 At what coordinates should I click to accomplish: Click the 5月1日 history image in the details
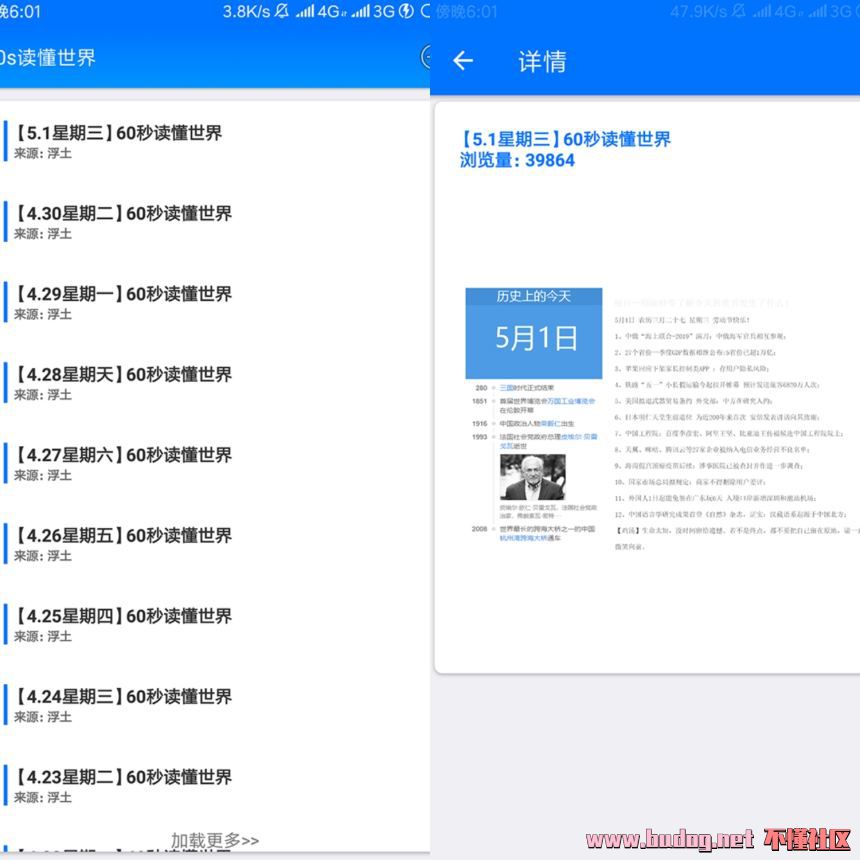(534, 333)
